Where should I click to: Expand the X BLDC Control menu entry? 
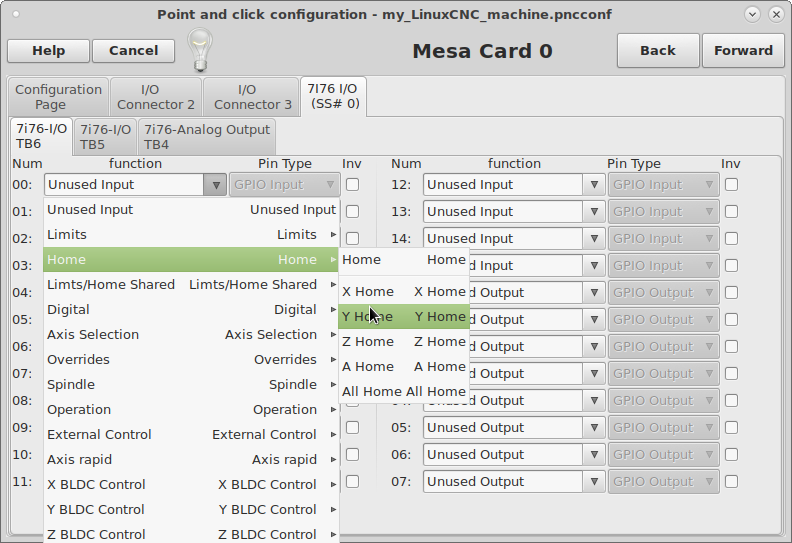coord(191,484)
